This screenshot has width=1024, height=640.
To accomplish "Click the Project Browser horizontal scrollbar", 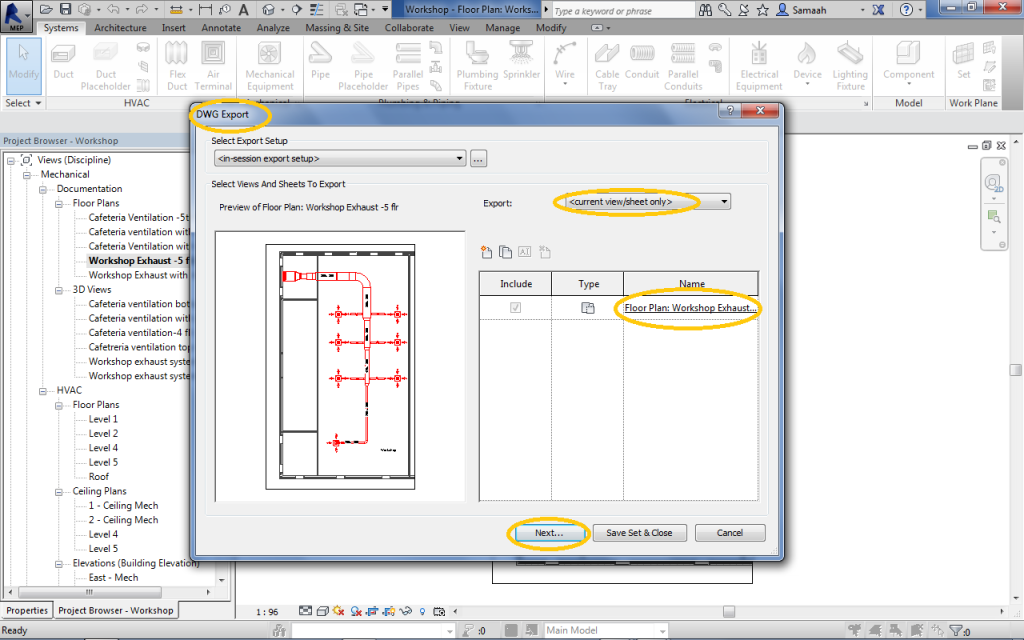I will click(x=90, y=592).
